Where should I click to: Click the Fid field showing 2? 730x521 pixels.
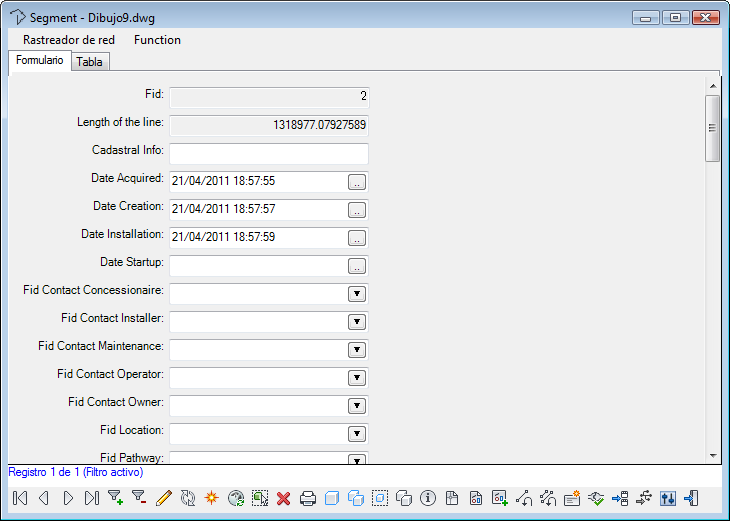269,97
